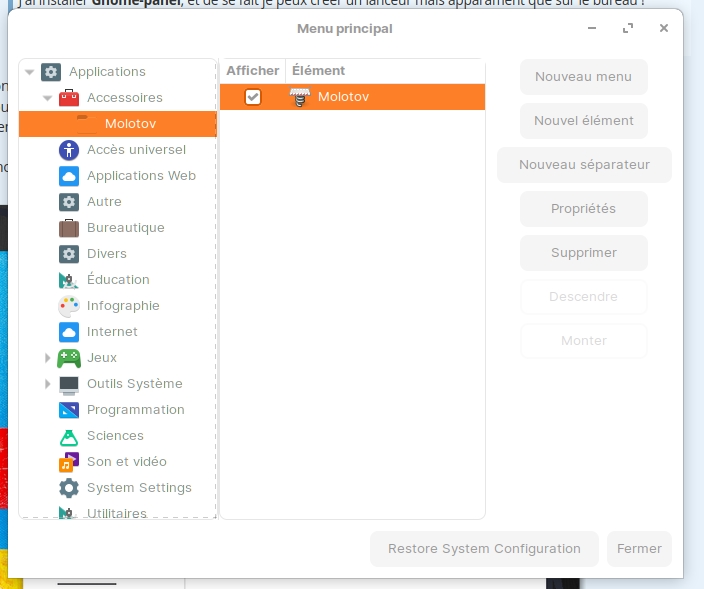Uncheck the Molotov Afficher checkbox

[x=253, y=97]
